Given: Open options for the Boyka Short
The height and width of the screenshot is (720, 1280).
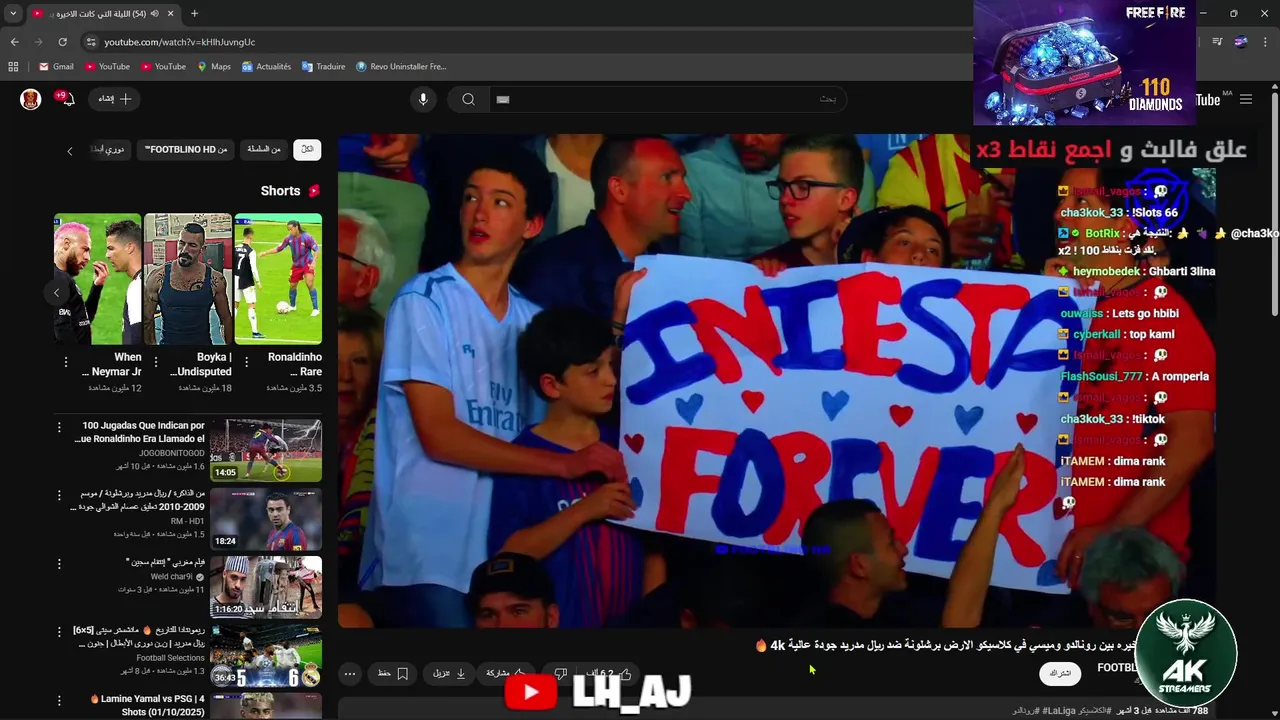Looking at the screenshot, I should click(156, 362).
